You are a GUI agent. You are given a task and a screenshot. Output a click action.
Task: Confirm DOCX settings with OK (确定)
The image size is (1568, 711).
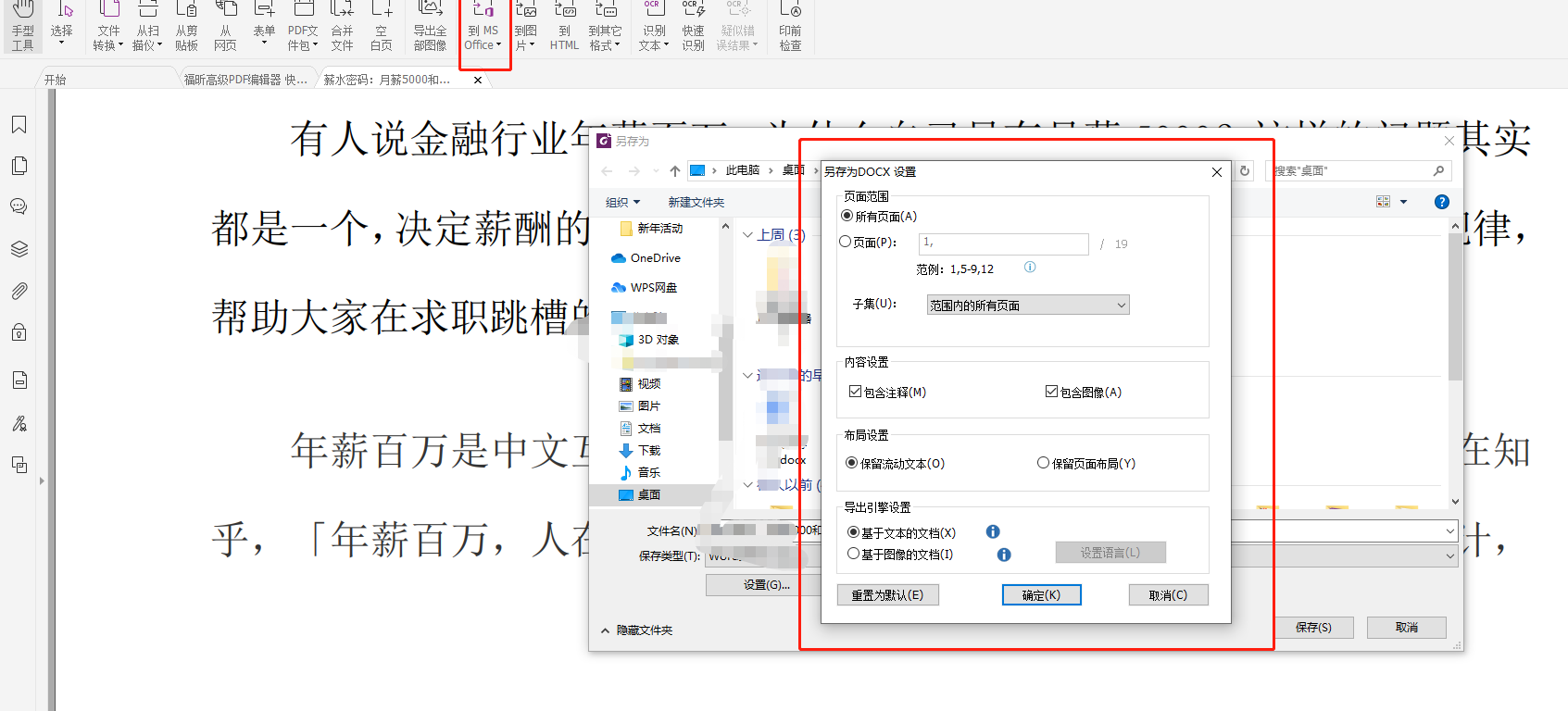[1041, 595]
